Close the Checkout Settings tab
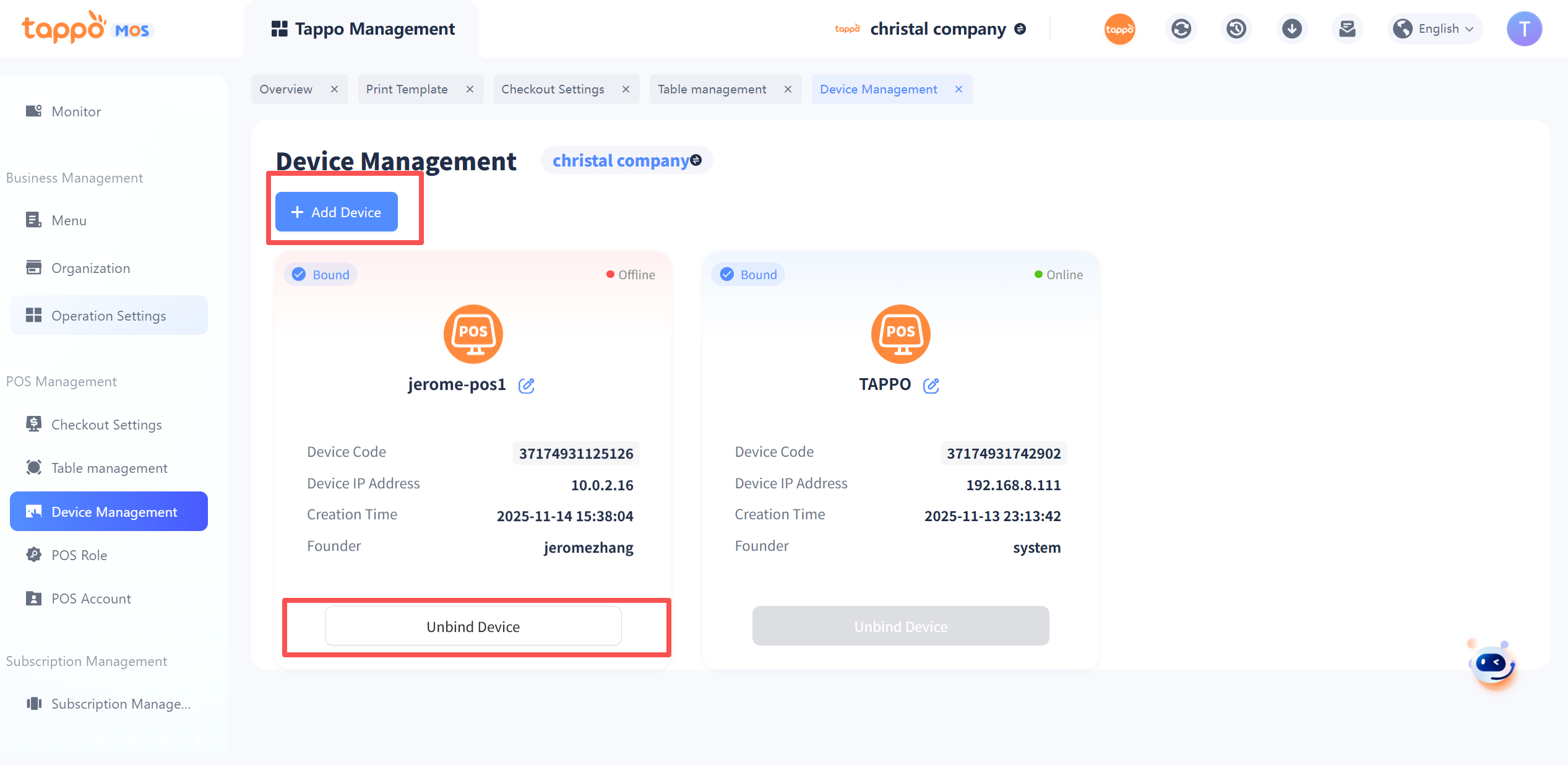Screen dimensions: 1568x765 (626, 89)
